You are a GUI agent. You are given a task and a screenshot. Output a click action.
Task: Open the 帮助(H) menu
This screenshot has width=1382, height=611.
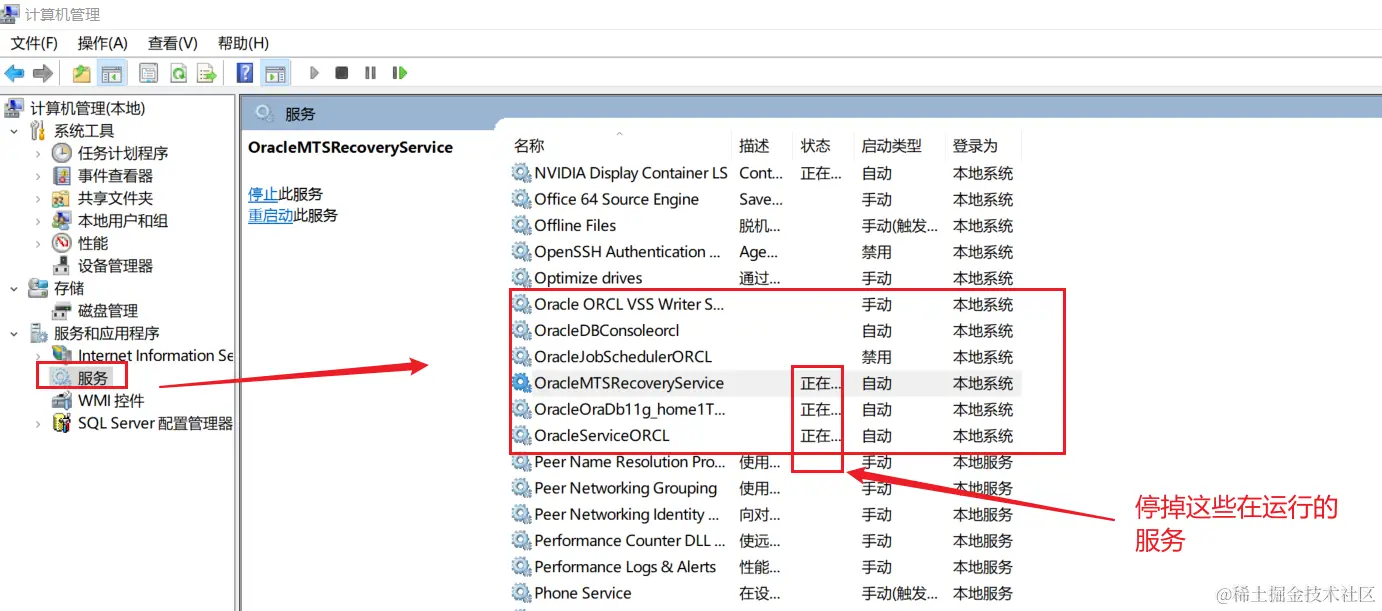point(243,43)
